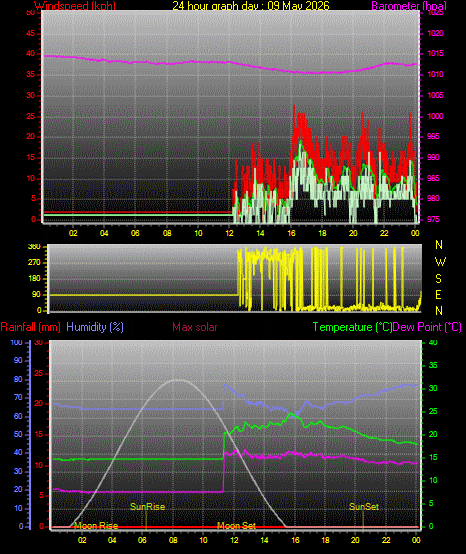Click windspeed scale value 25
This screenshot has height=554, width=466.
(31, 116)
